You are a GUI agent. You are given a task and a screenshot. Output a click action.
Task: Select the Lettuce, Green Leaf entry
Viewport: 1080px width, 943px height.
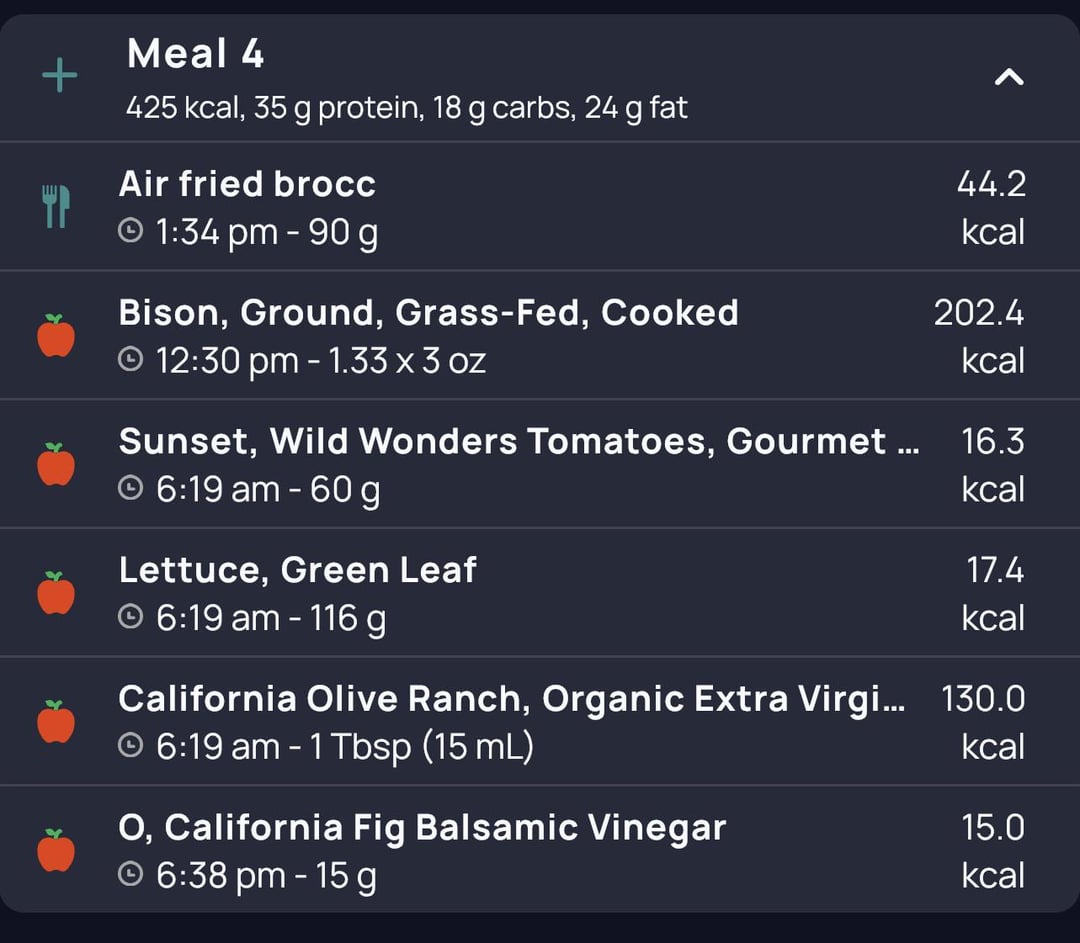(540, 592)
